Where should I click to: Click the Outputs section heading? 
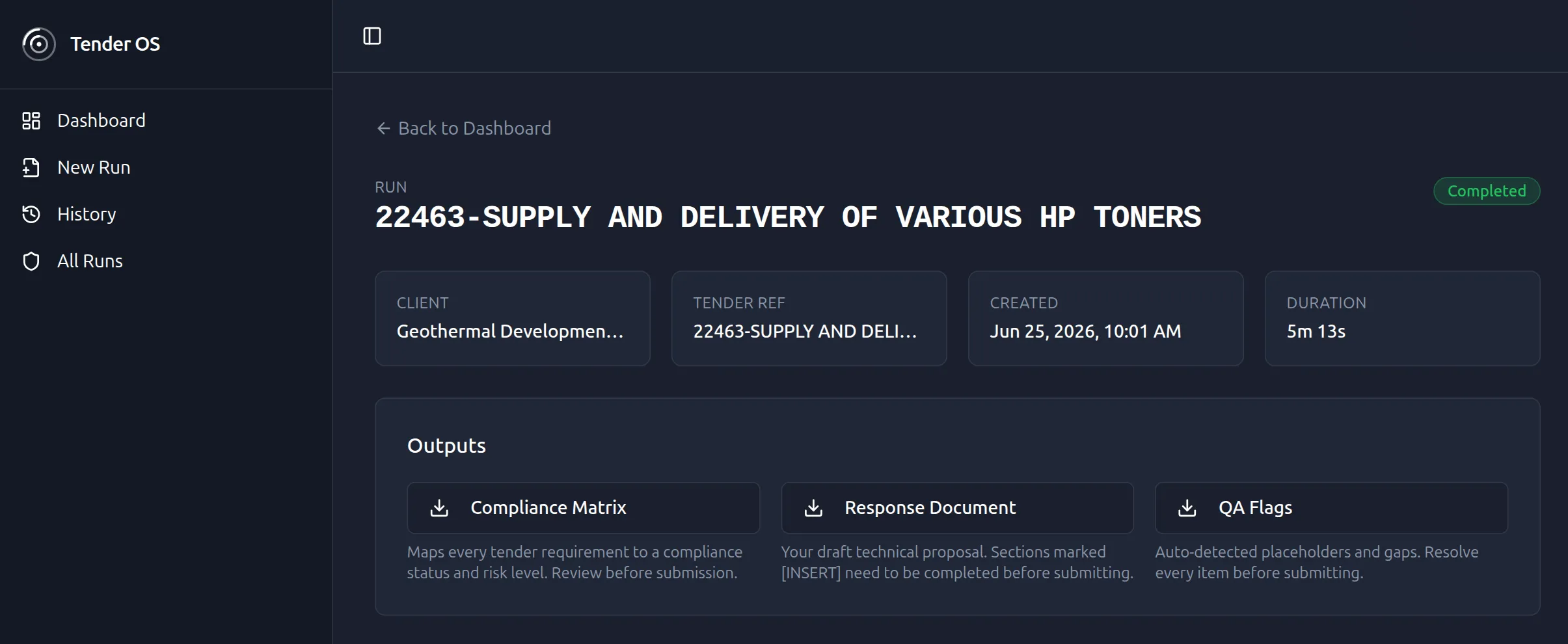[x=446, y=446]
